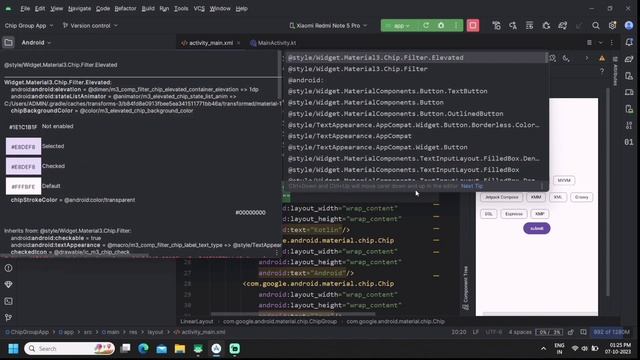Open the Notifications bell panel
Screen dimensions: 640x360
629,42
